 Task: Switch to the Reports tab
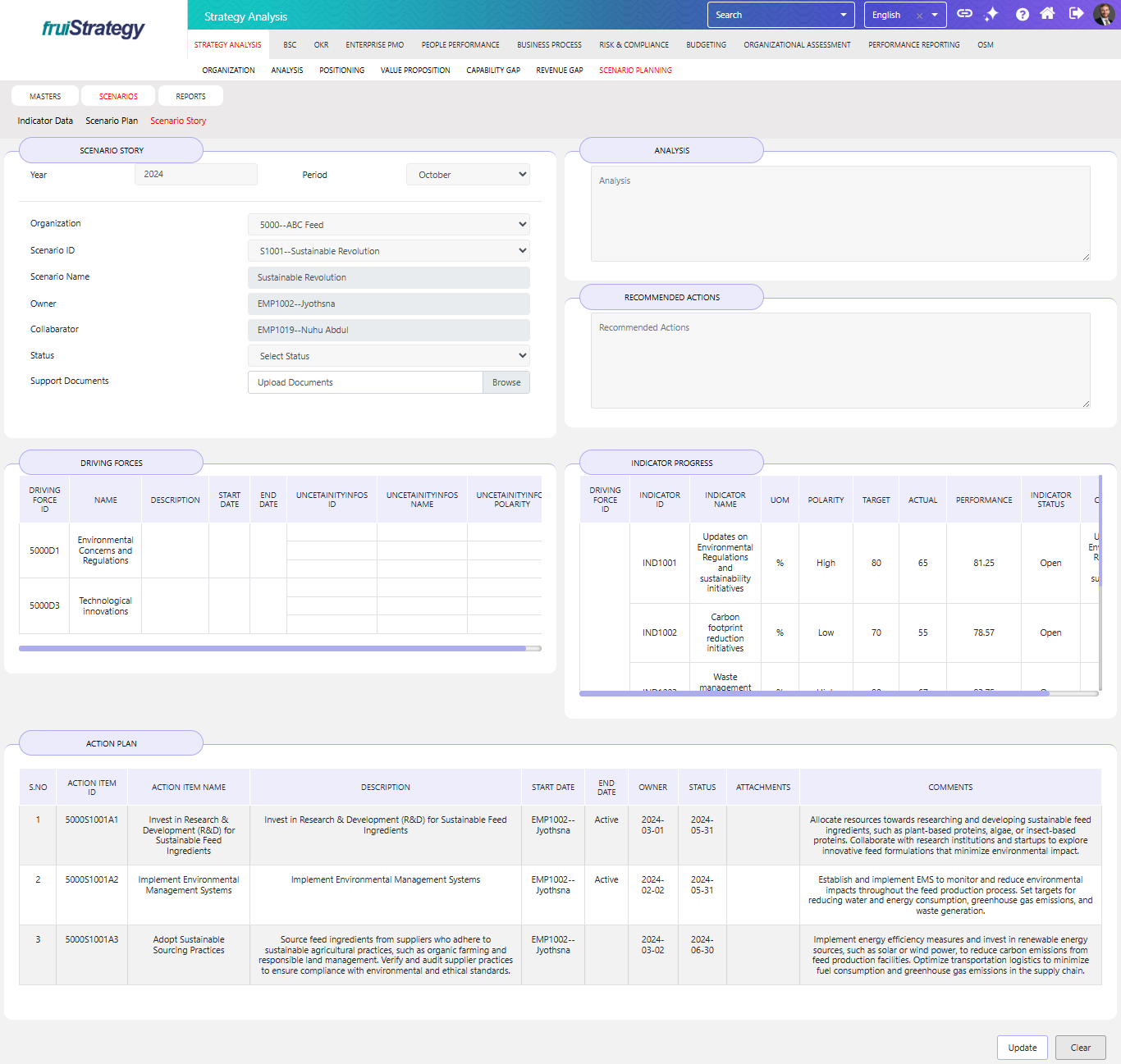190,97
